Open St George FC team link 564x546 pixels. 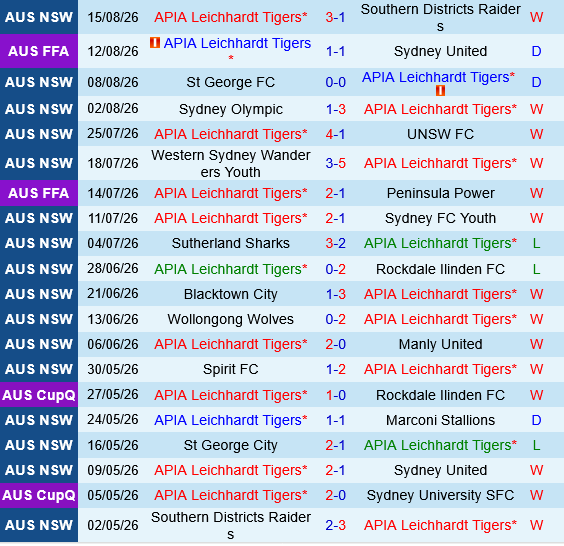point(231,82)
